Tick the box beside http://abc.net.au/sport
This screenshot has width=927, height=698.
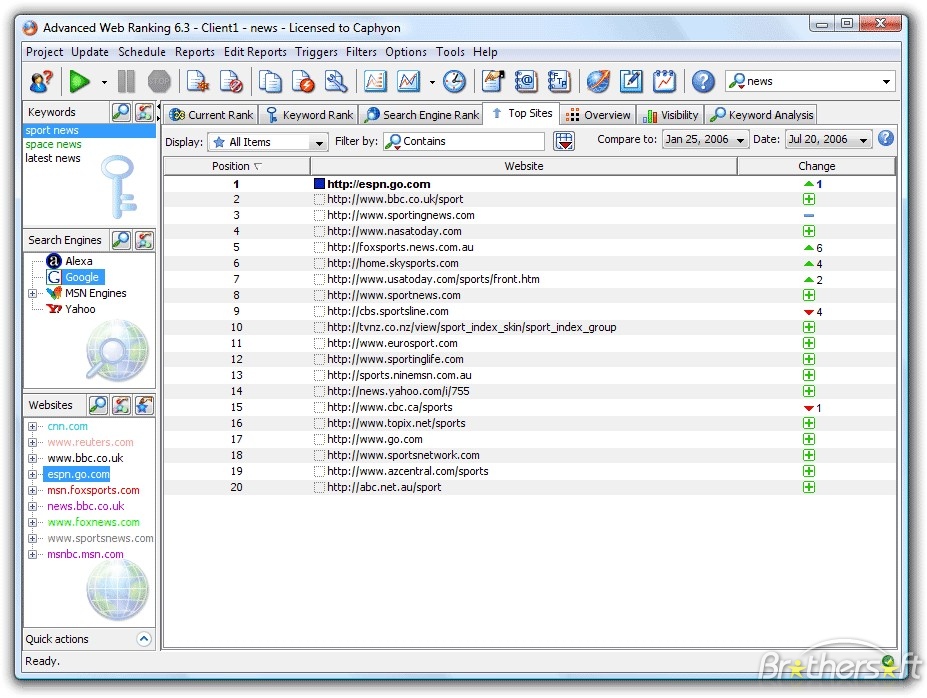click(319, 487)
